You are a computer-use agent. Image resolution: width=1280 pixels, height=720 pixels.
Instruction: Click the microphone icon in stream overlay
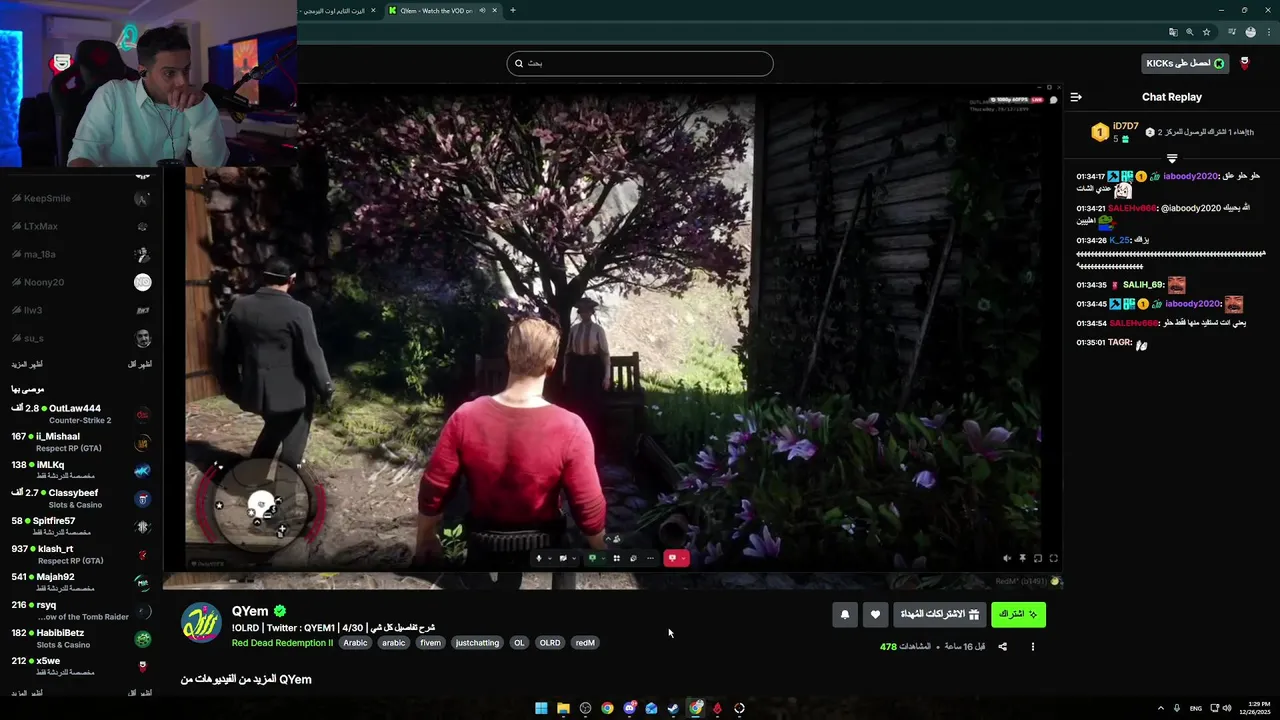[x=539, y=558]
